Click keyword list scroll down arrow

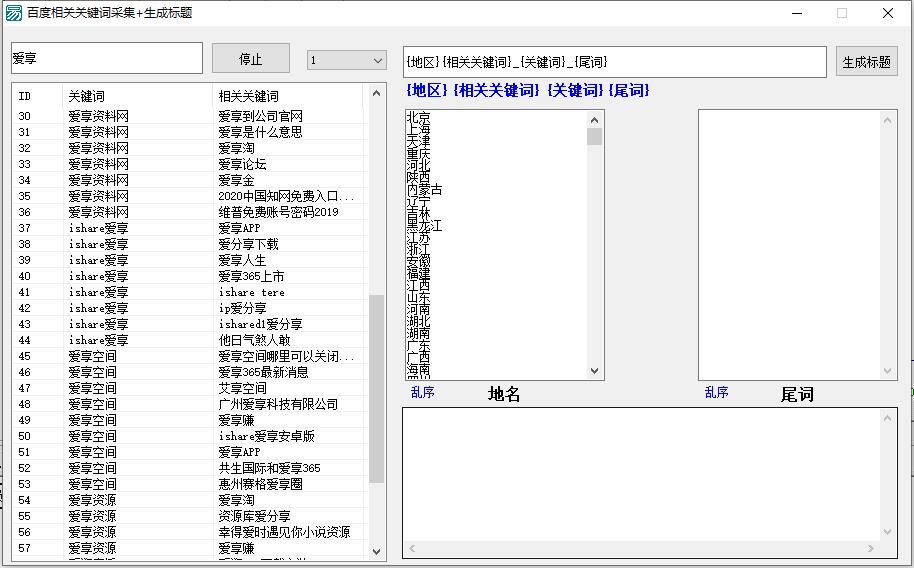pos(377,551)
